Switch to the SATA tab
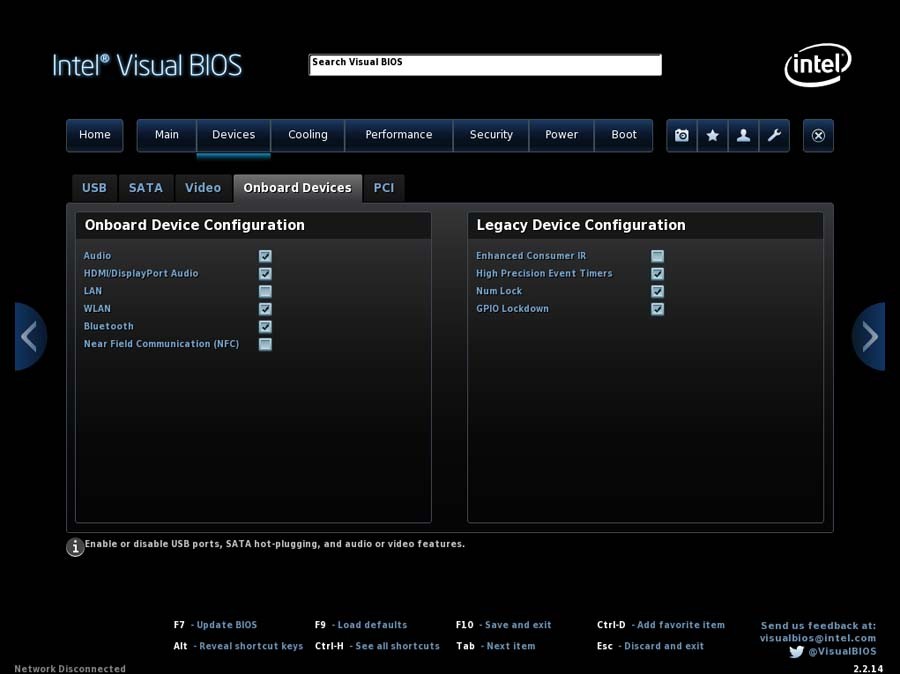The height and width of the screenshot is (674, 900). 146,188
